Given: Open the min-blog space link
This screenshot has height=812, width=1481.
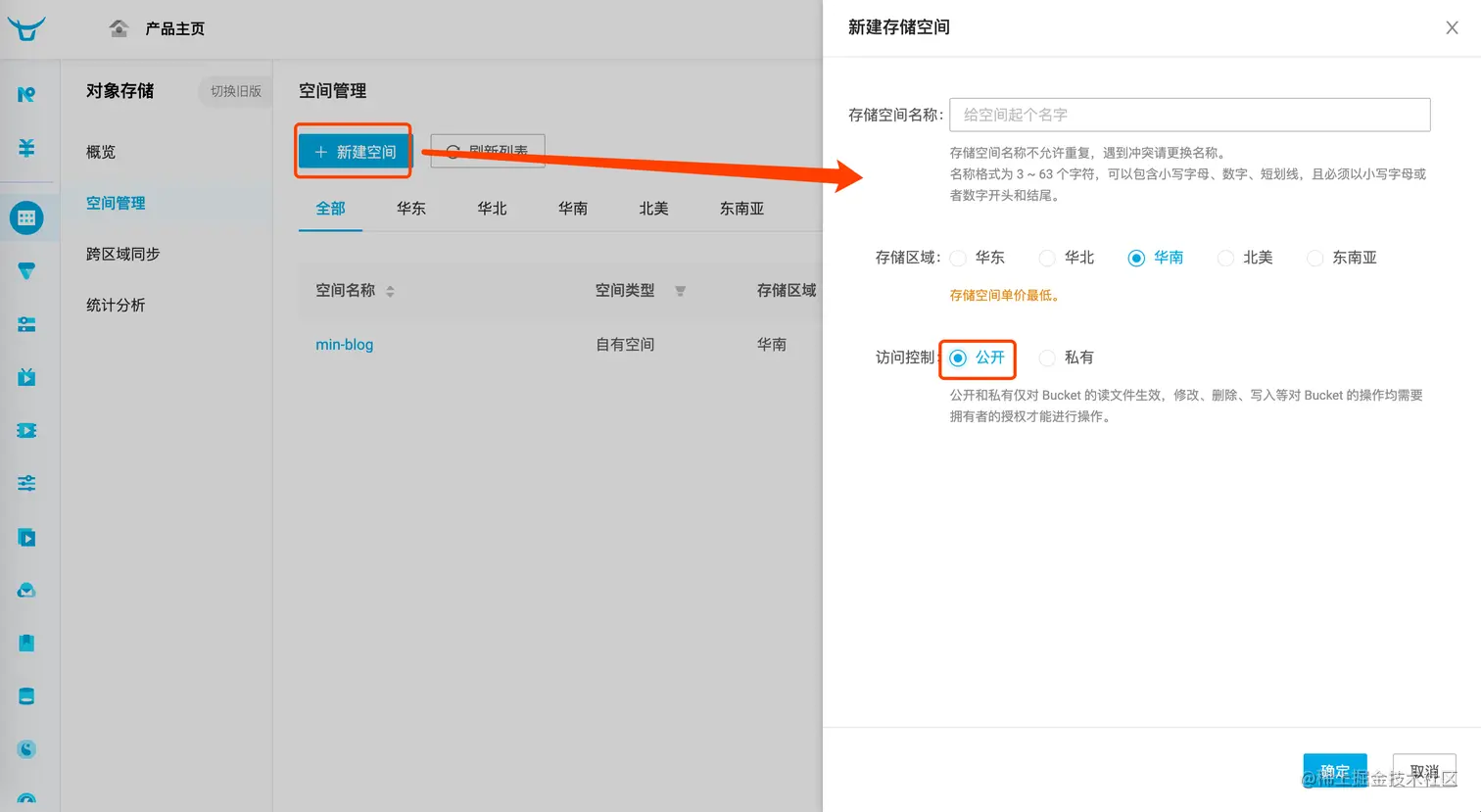Looking at the screenshot, I should (344, 345).
